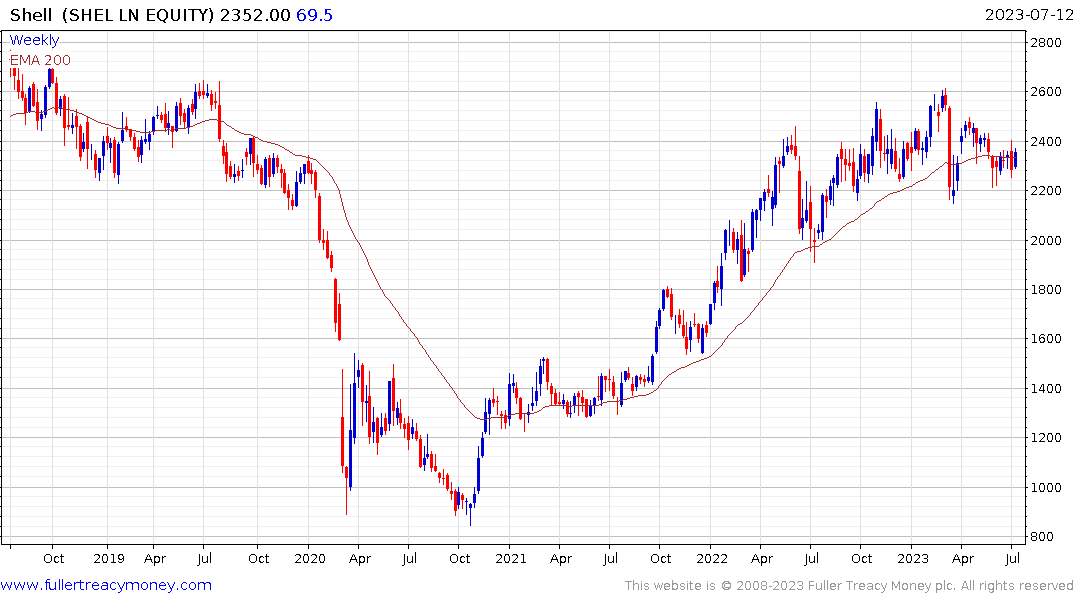Click the 1200 price axis label
The width and height of the screenshot is (1075, 600).
coord(1046,437)
